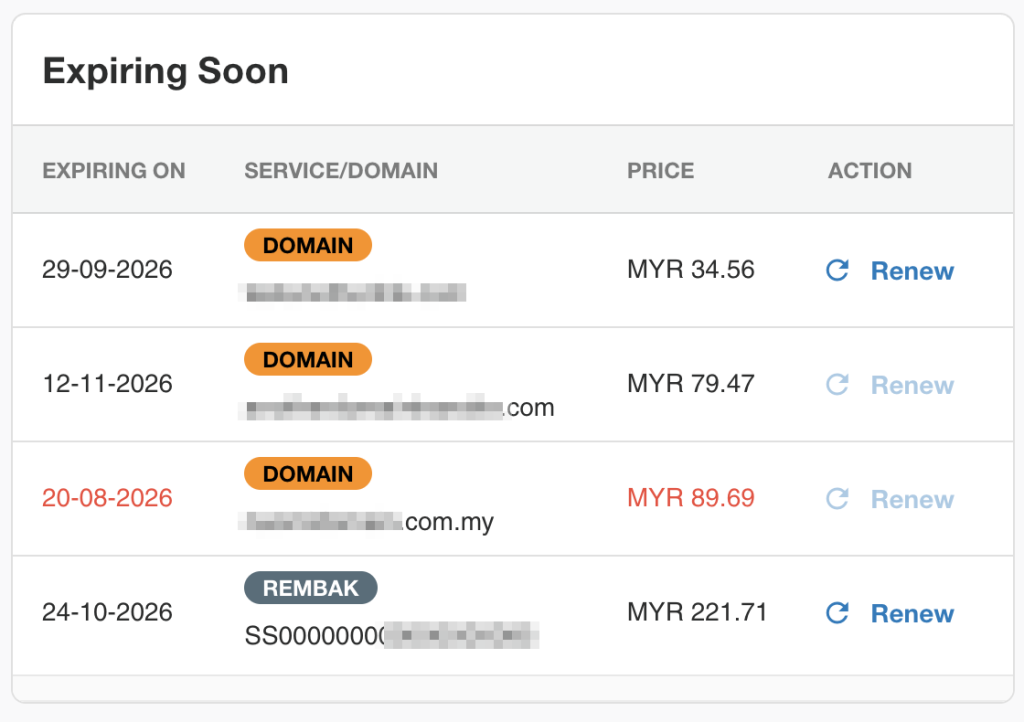The width and height of the screenshot is (1024, 722).
Task: Click the red date 20-08-2026
Action: click(107, 498)
